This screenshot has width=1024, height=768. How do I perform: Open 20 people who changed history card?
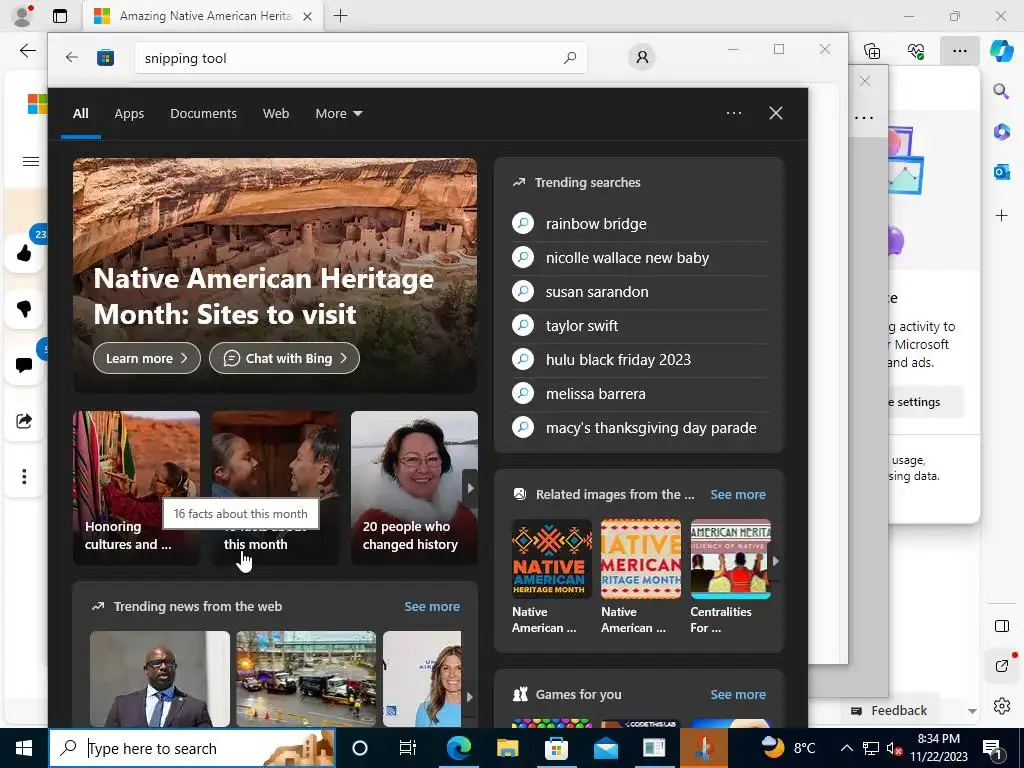[x=414, y=487]
